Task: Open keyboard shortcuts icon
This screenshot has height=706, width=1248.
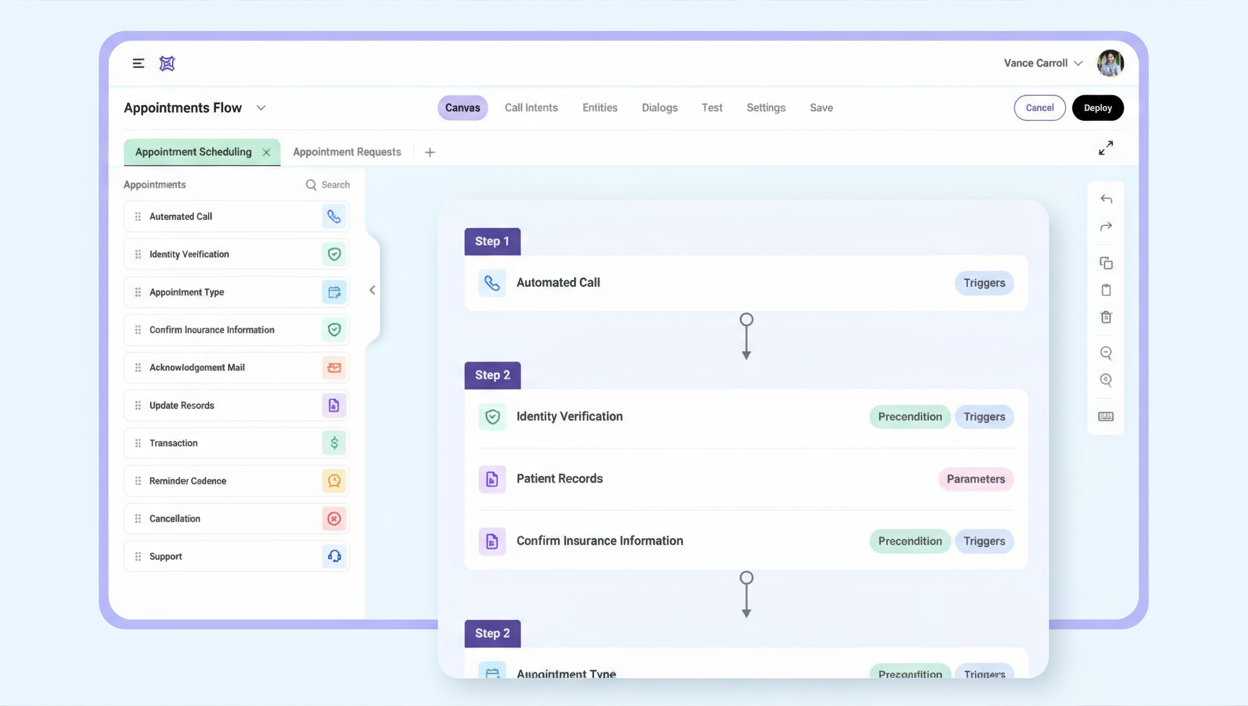Action: (1106, 417)
